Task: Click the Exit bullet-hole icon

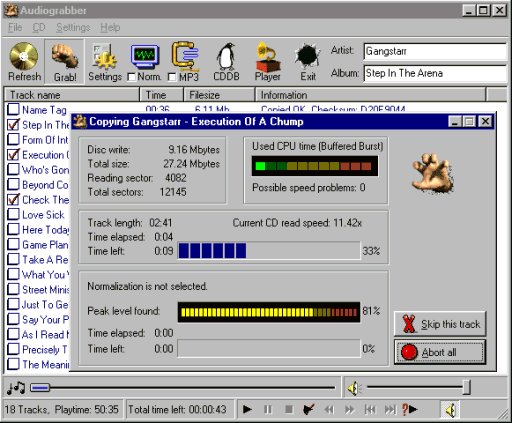Action: (307, 56)
